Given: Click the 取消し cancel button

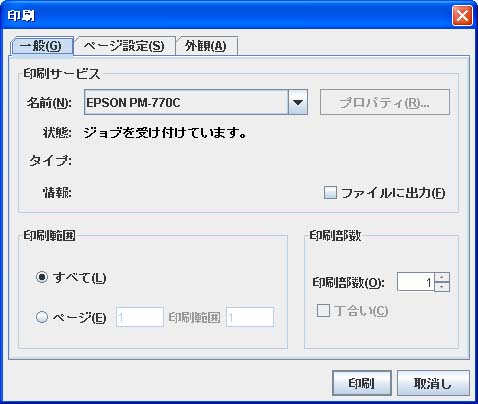Looking at the screenshot, I should (x=433, y=383).
